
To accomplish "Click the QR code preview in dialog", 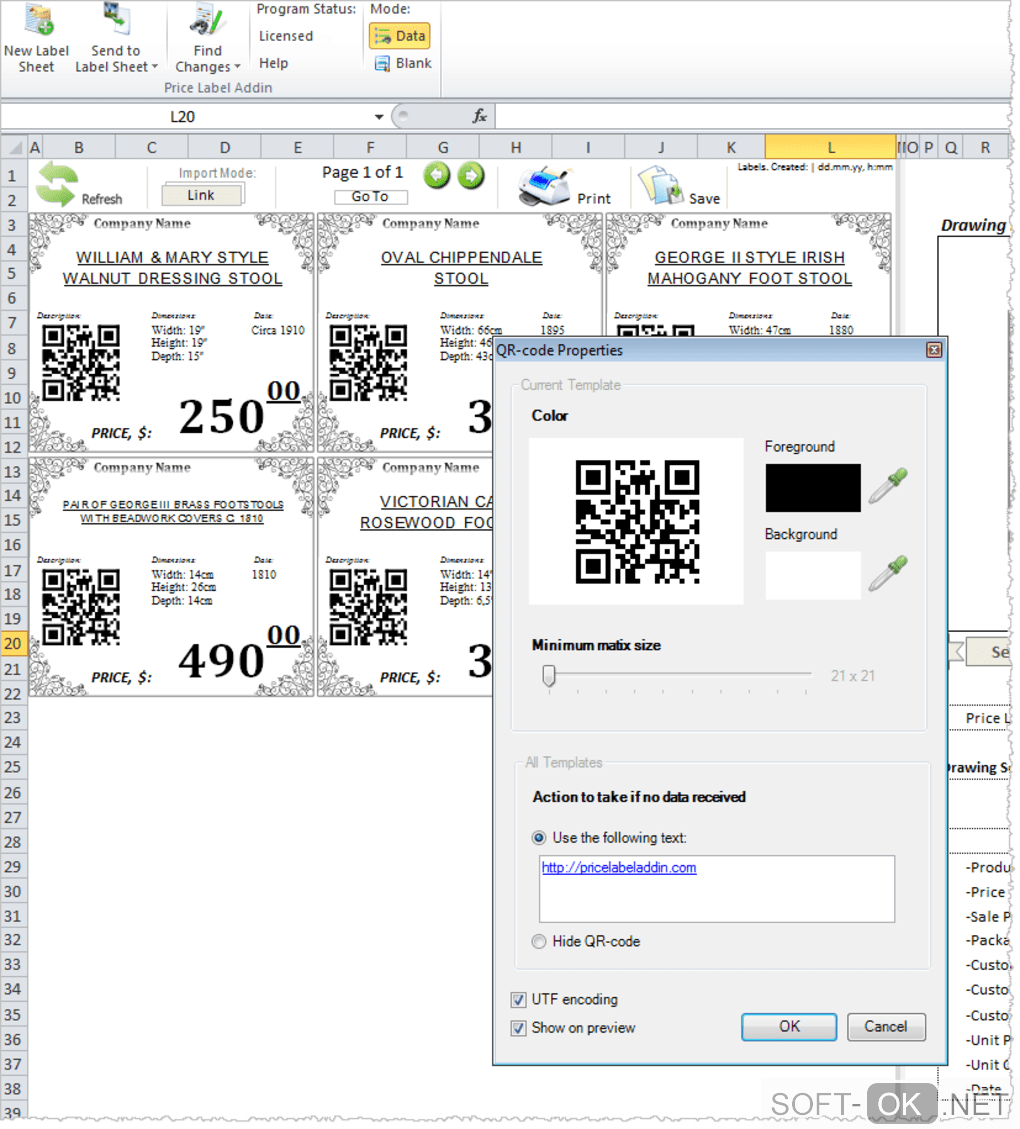I will tap(637, 521).
